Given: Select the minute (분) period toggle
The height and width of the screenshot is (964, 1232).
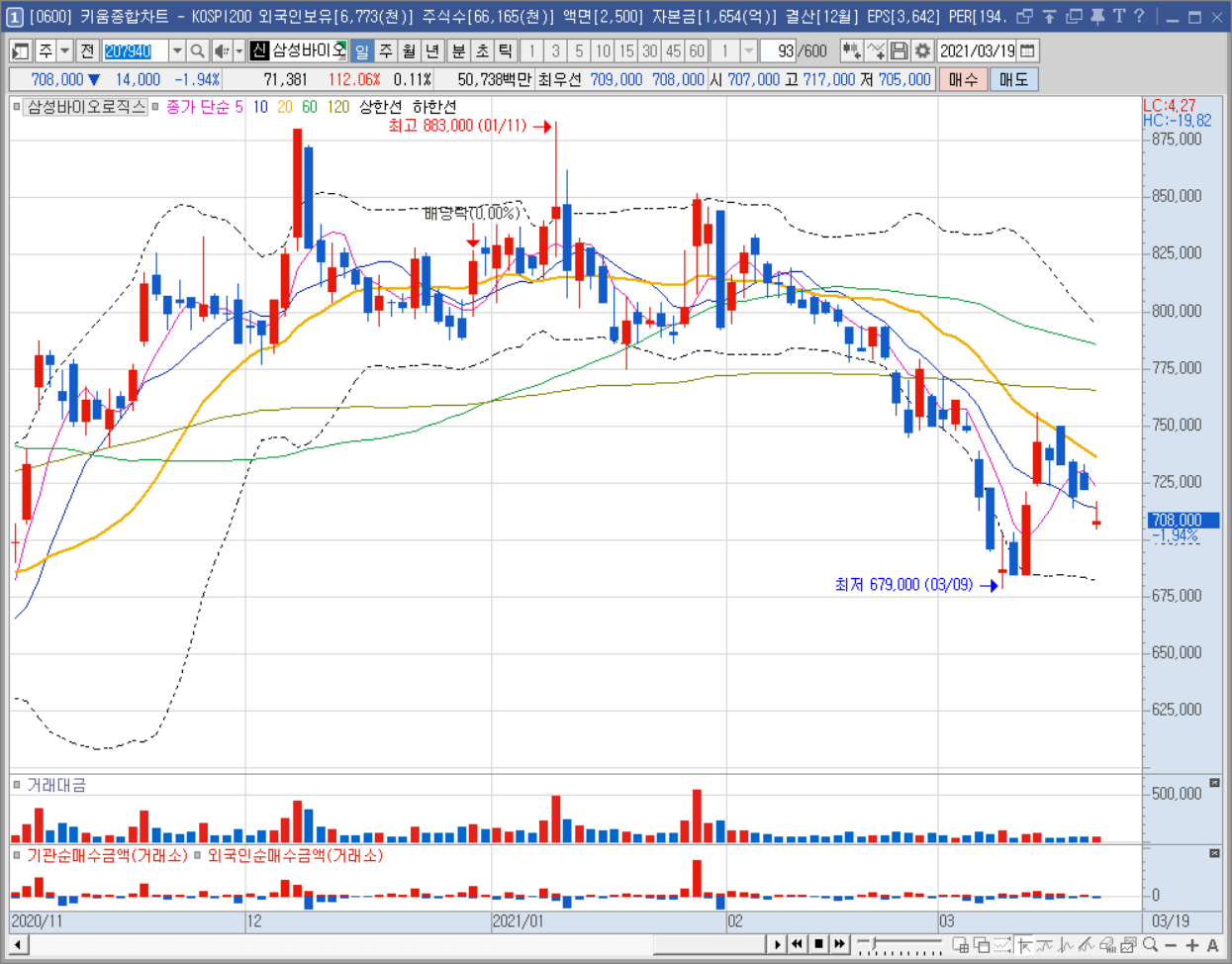Looking at the screenshot, I should click(x=458, y=50).
